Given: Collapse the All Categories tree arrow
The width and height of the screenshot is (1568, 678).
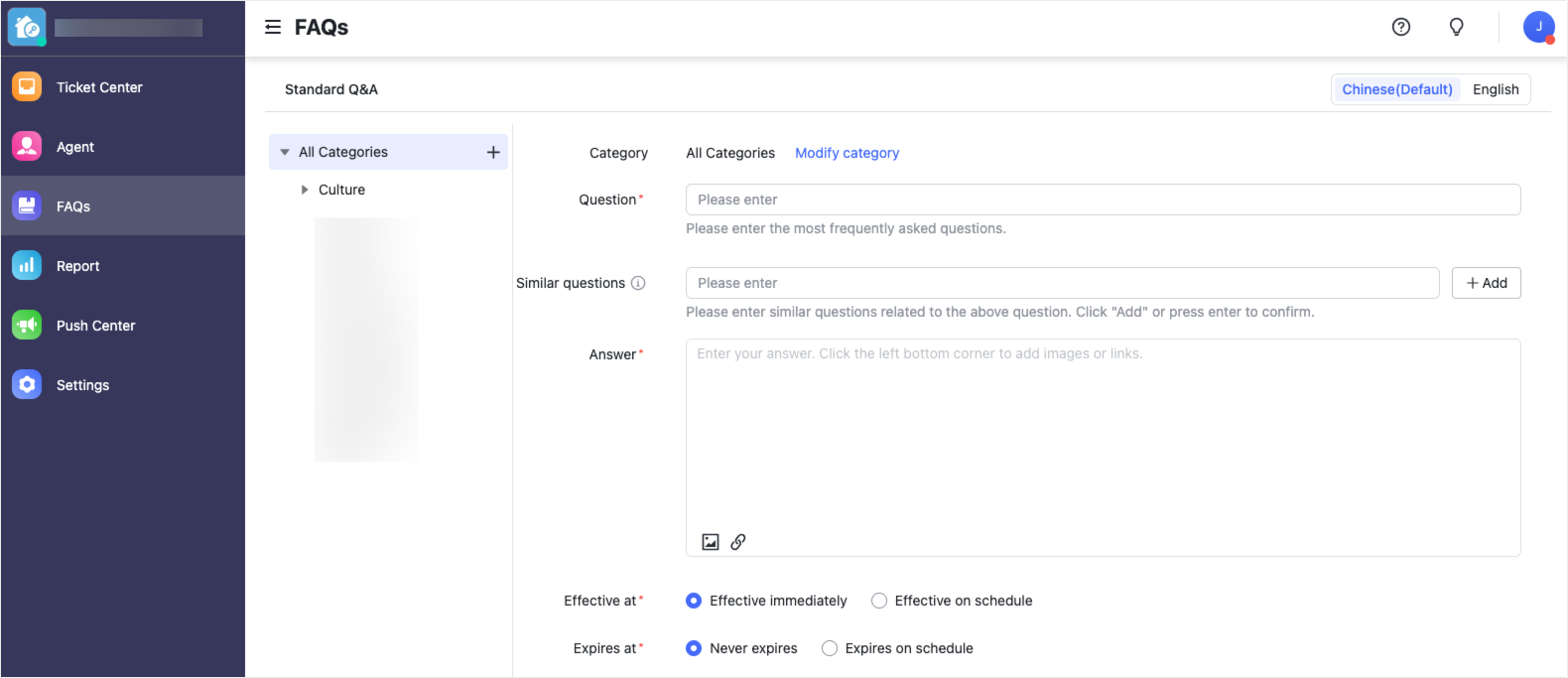Looking at the screenshot, I should coord(285,152).
